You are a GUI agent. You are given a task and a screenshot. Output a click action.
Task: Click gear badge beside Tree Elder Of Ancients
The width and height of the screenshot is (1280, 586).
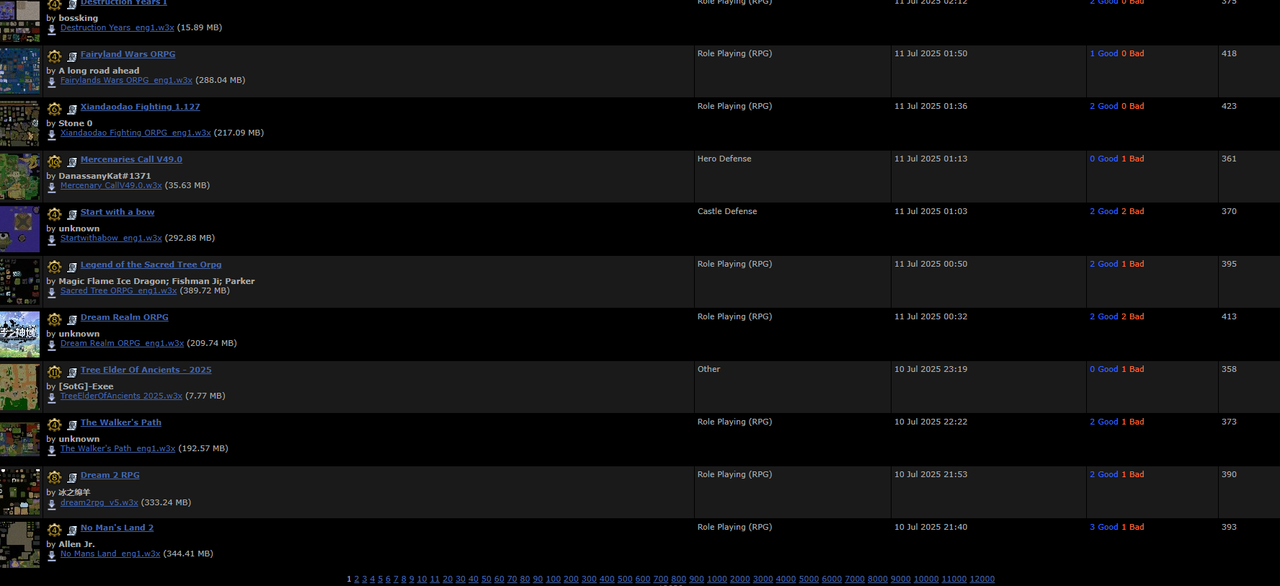click(54, 373)
